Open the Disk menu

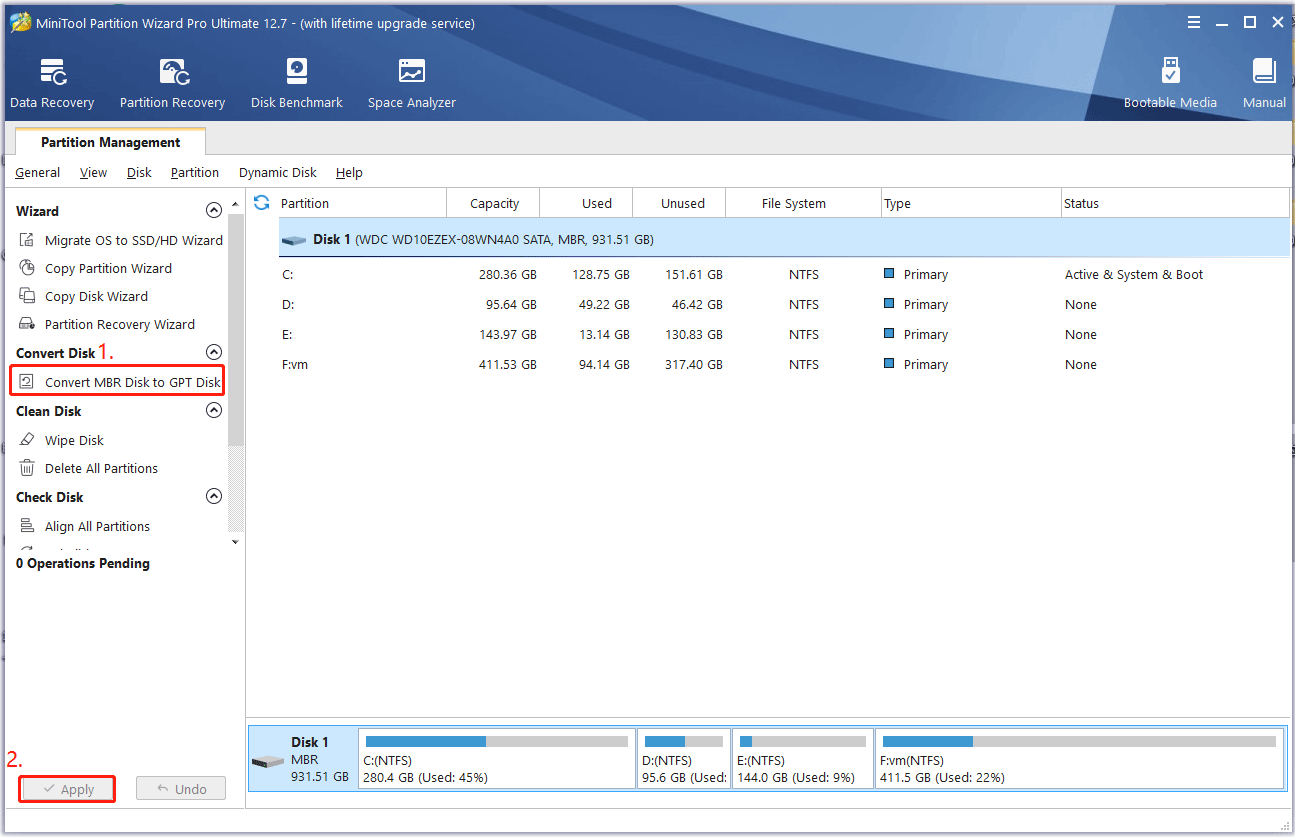pos(139,173)
